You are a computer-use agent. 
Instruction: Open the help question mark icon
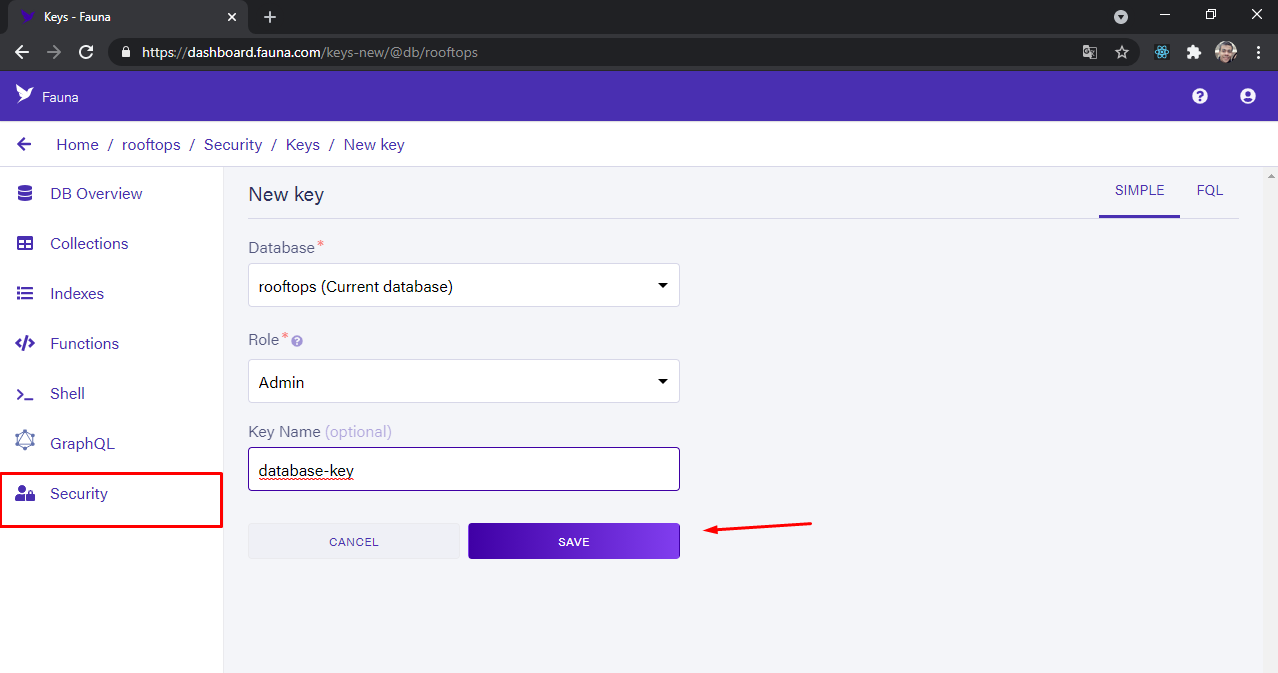1200,96
